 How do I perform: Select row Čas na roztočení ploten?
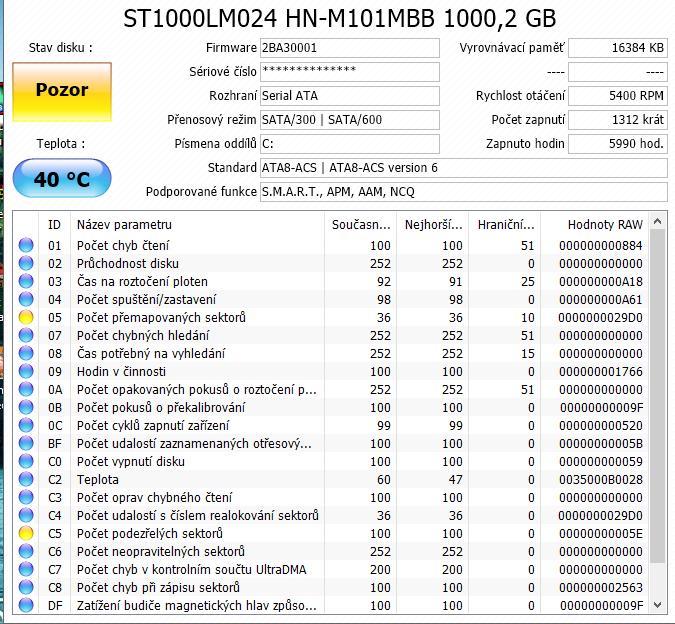click(331, 281)
